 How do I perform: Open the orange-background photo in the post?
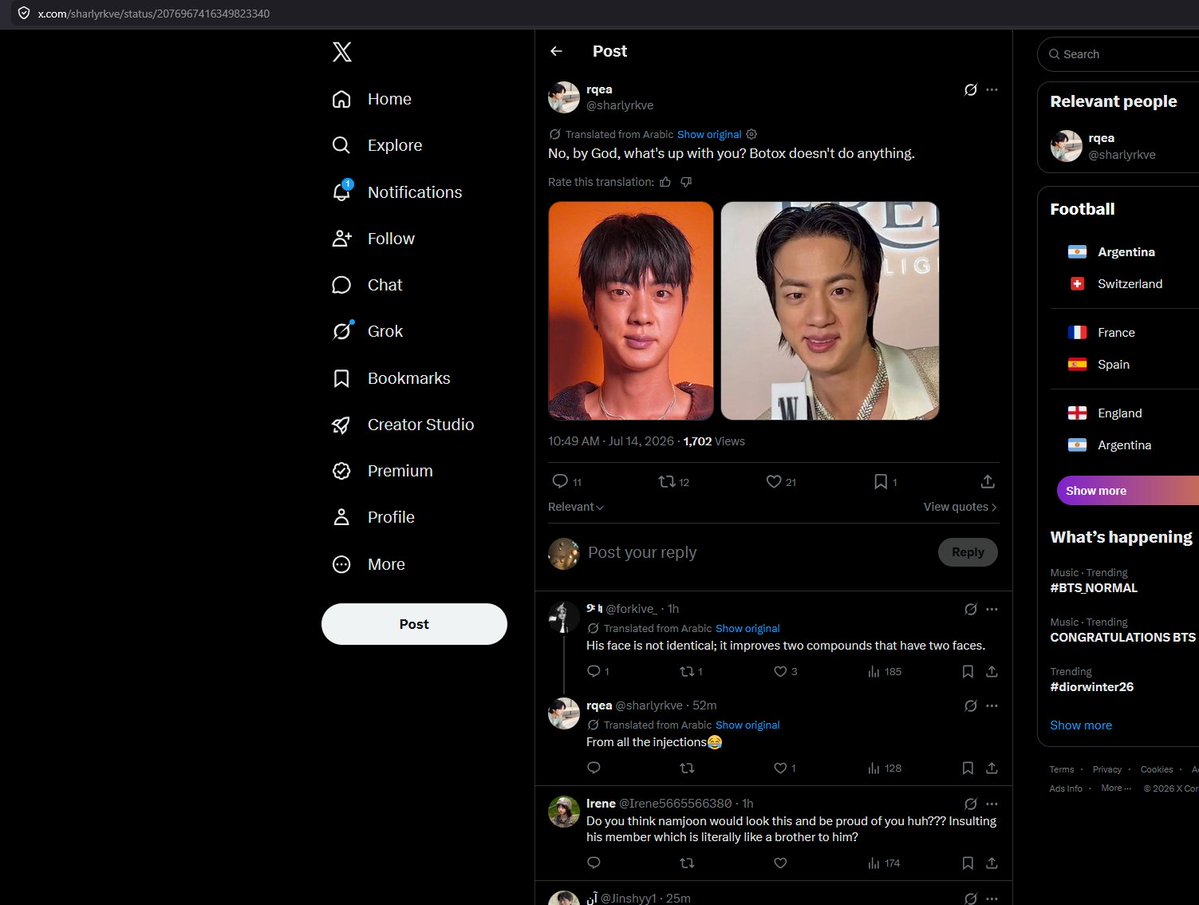tap(631, 311)
